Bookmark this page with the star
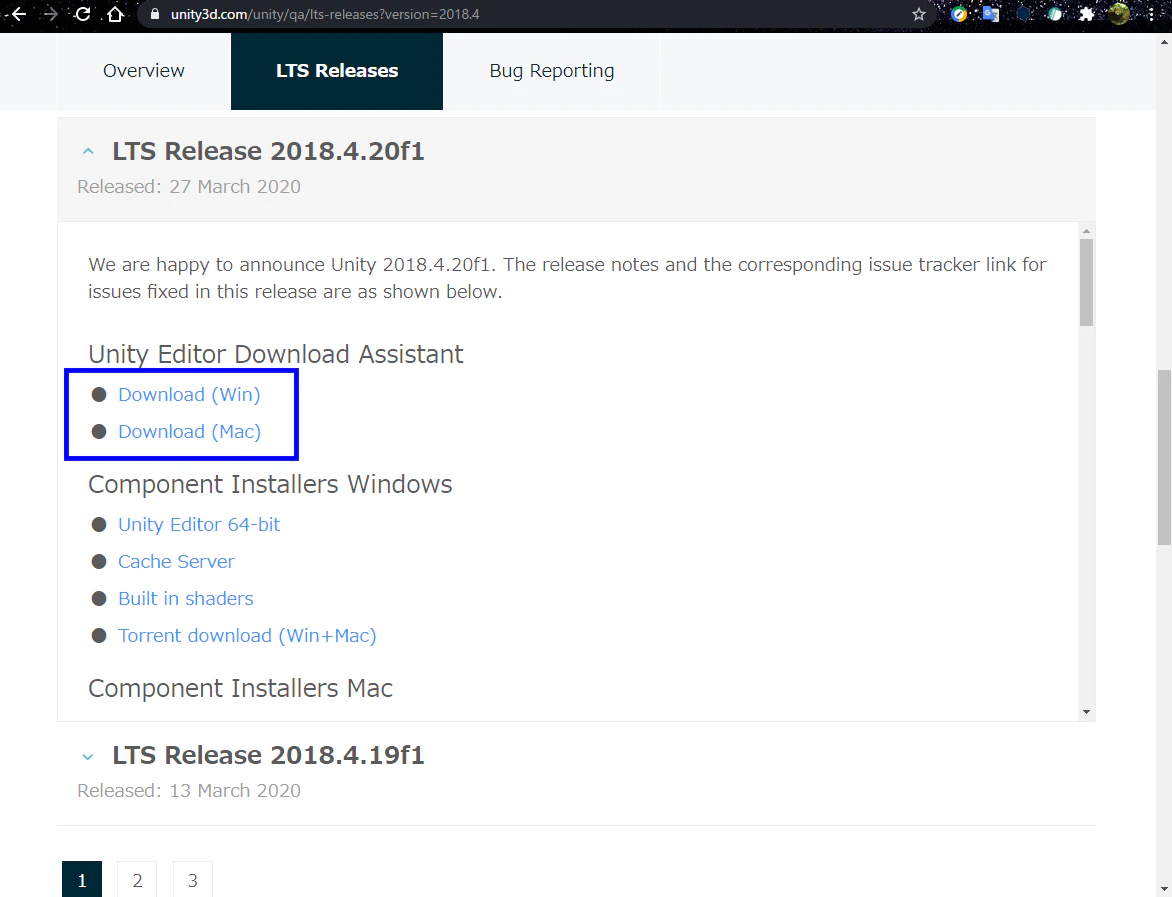 [x=919, y=14]
